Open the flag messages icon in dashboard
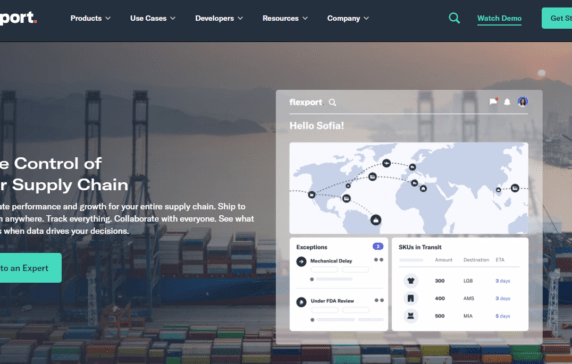572x364 pixels. coord(493,101)
